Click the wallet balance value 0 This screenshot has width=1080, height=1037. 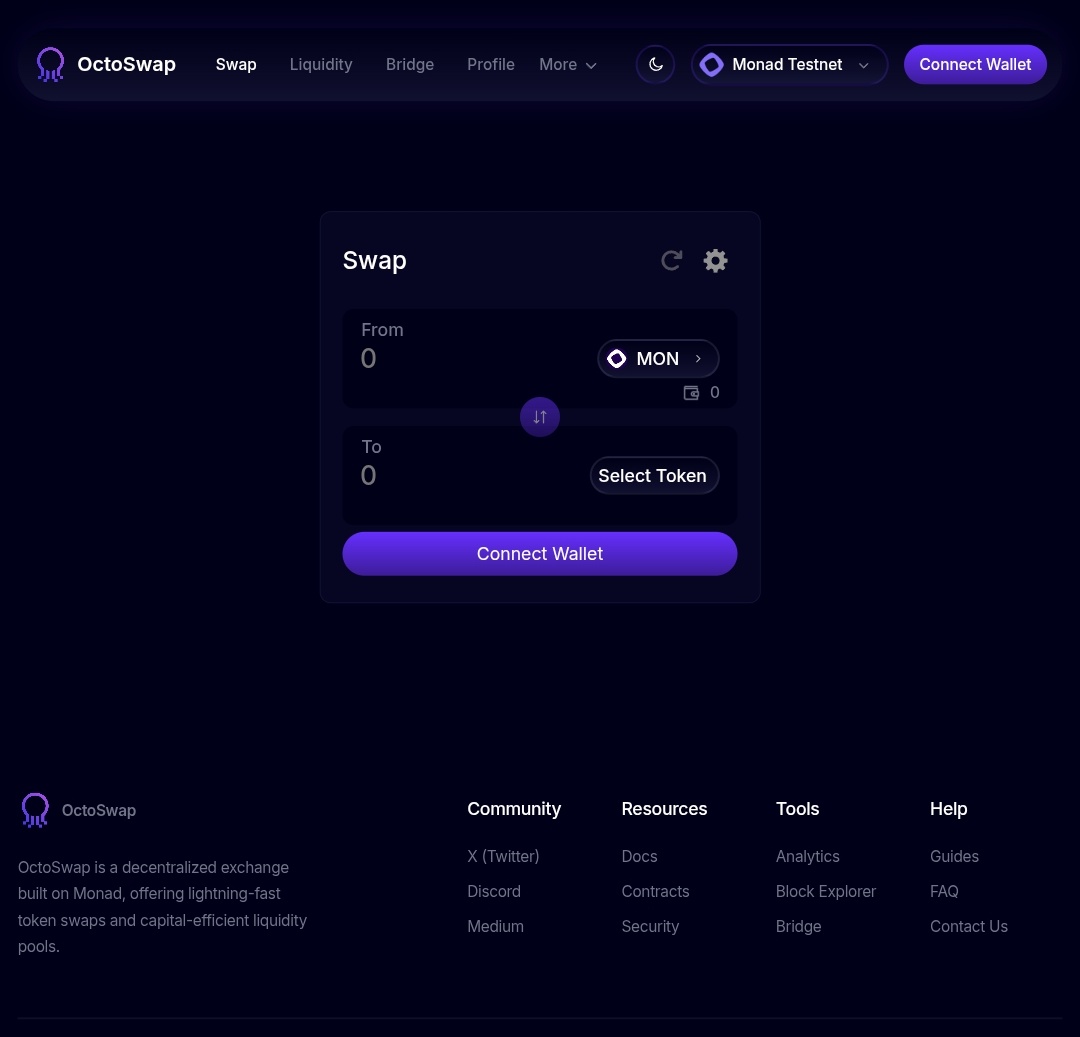tap(715, 392)
